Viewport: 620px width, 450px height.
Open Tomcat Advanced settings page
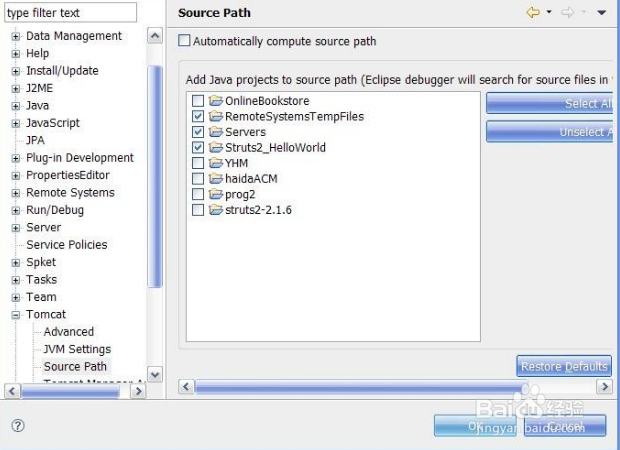tap(68, 332)
